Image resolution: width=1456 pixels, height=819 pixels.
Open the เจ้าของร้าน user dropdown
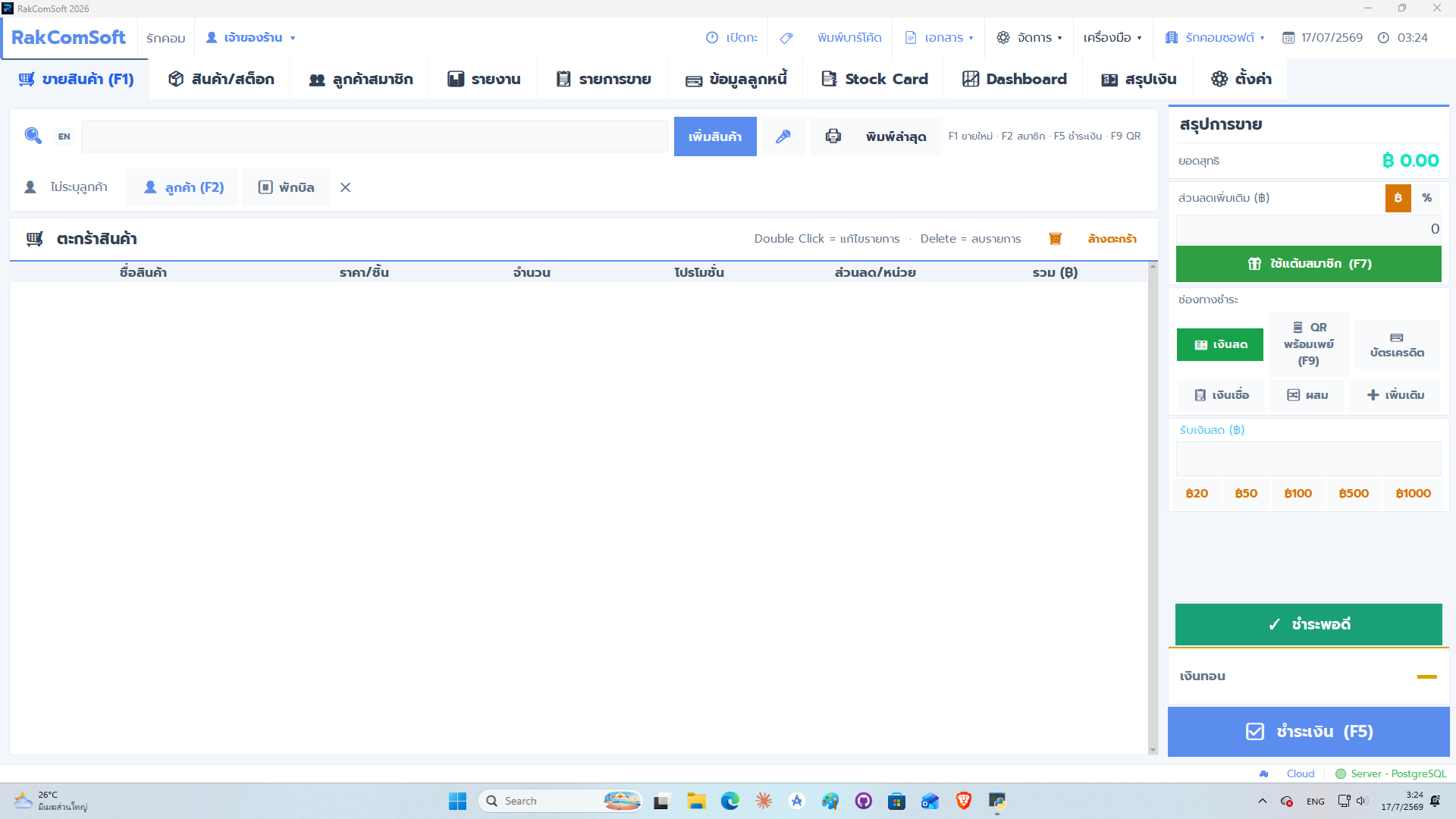pos(250,38)
